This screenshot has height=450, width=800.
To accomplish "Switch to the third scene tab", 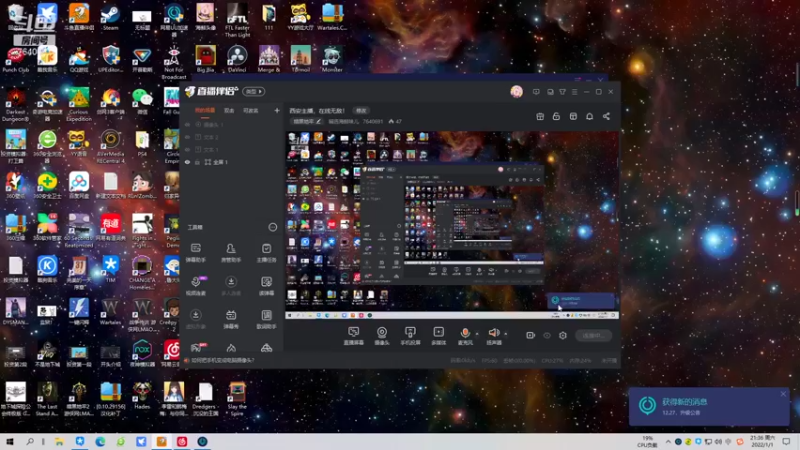I will pyautogui.click(x=251, y=111).
